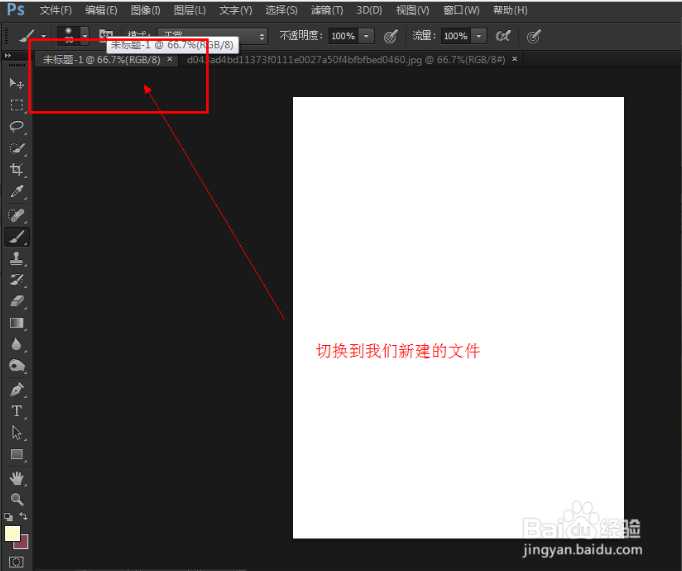Click the 流量 label
Image resolution: width=682 pixels, height=571 pixels.
point(424,36)
